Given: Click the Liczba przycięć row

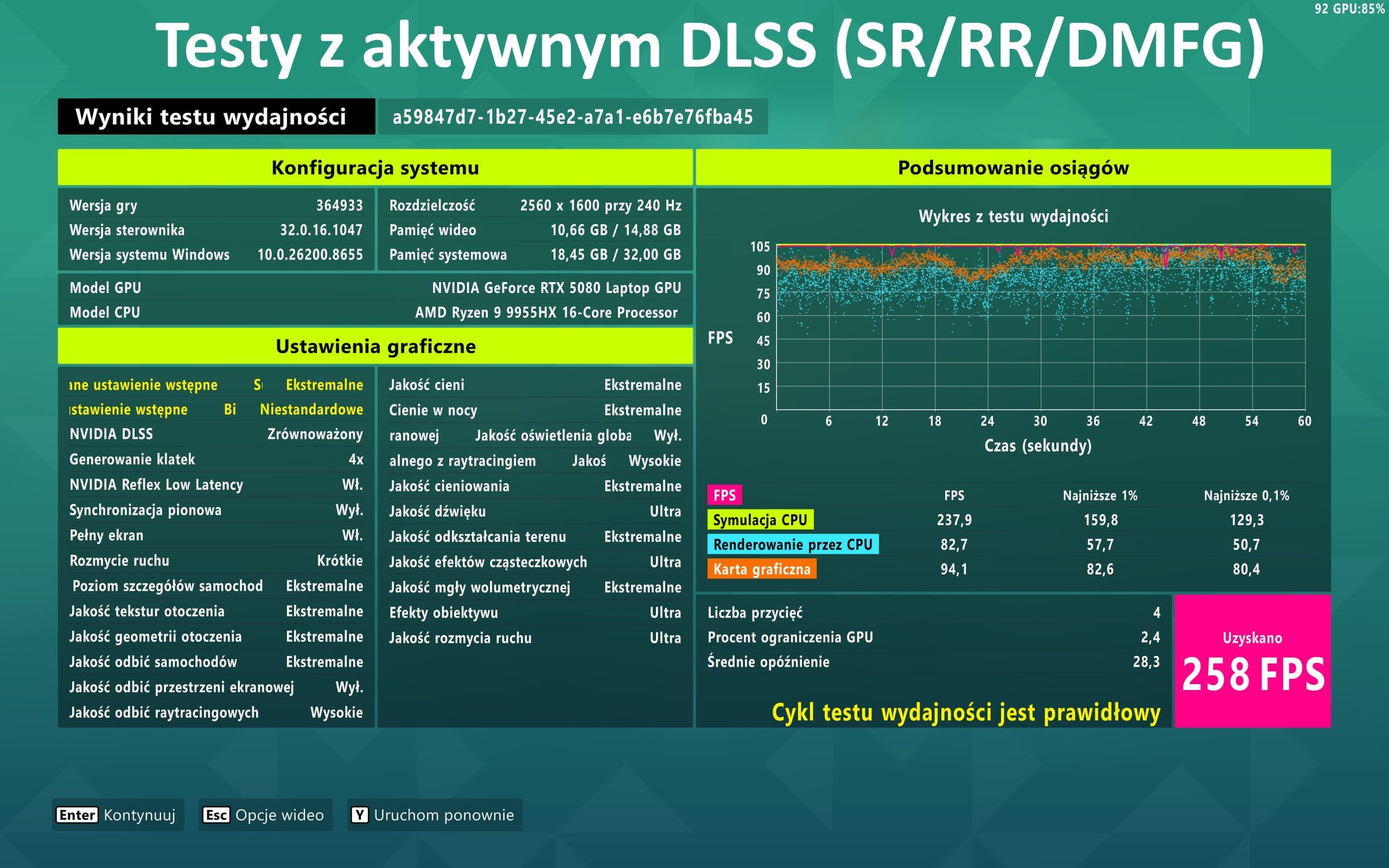Looking at the screenshot, I should (x=934, y=612).
